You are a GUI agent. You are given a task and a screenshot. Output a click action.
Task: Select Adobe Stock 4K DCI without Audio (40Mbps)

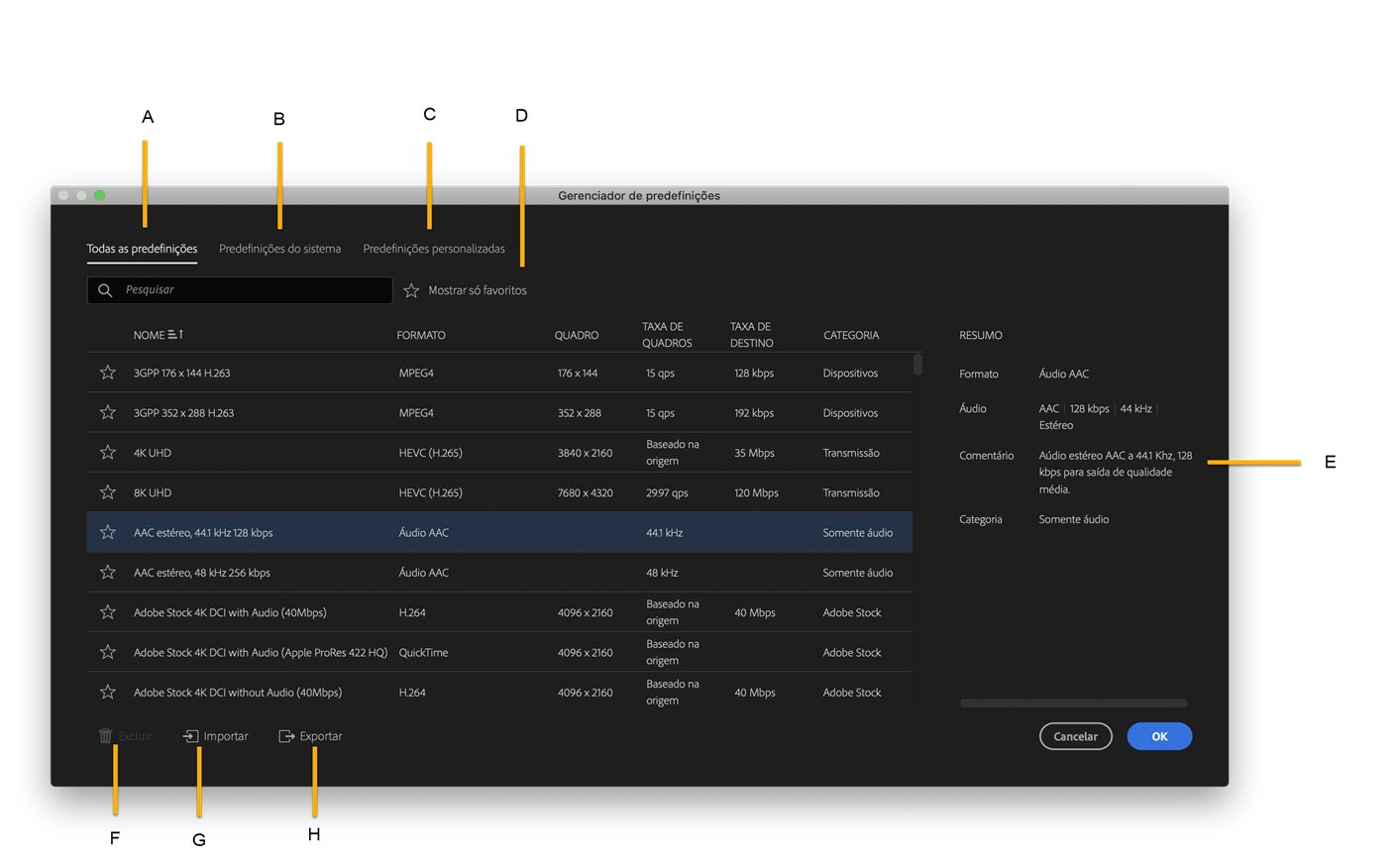coord(238,693)
